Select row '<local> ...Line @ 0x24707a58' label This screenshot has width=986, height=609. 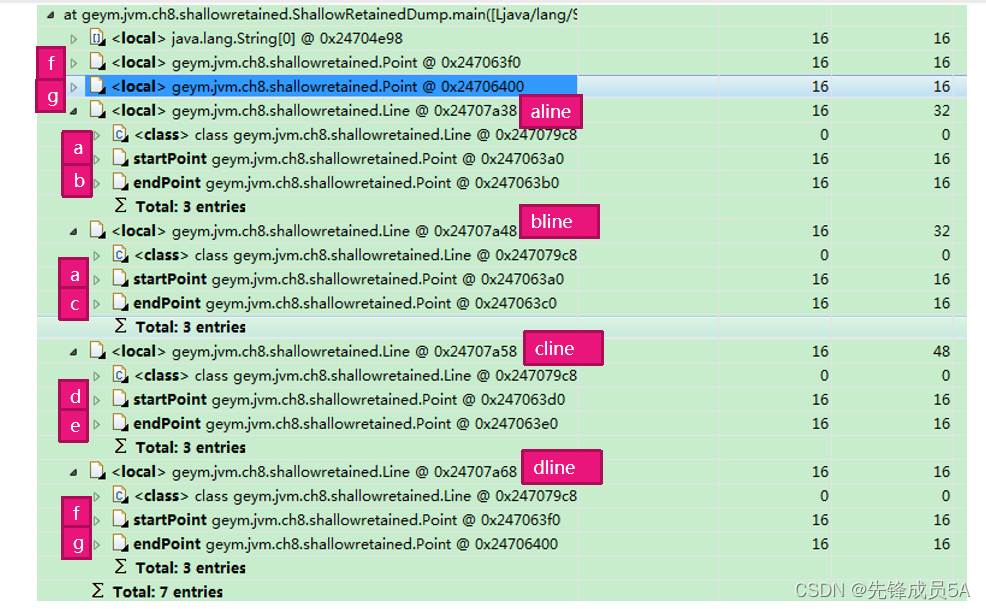point(314,351)
